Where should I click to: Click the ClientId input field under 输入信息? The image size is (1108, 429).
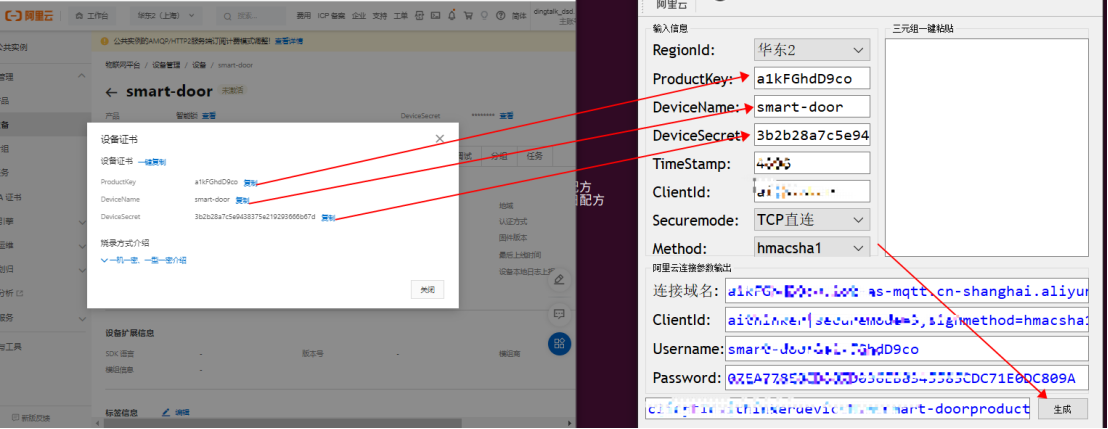811,192
